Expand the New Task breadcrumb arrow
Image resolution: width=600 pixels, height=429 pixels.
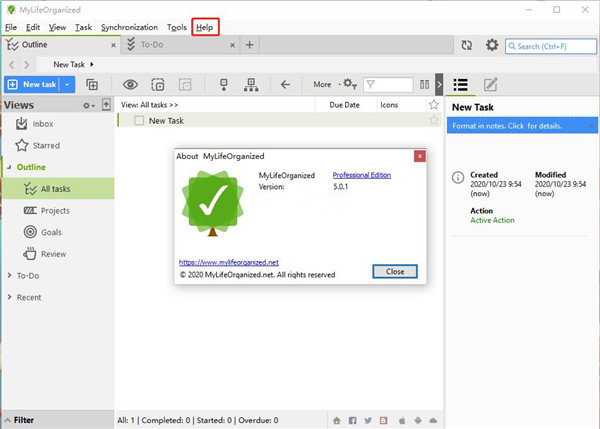tap(92, 64)
